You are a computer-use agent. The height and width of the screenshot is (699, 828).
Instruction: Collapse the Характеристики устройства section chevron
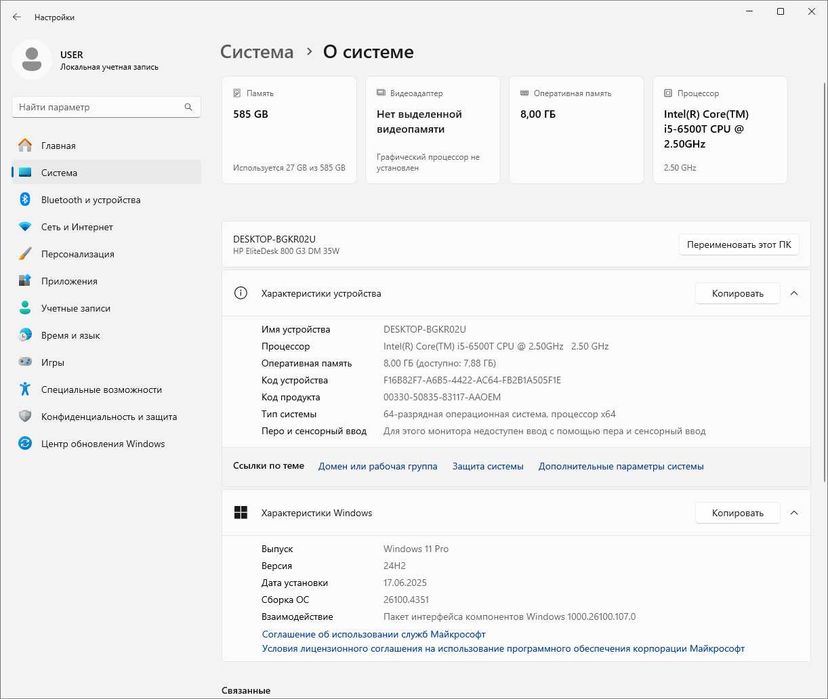[x=794, y=293]
